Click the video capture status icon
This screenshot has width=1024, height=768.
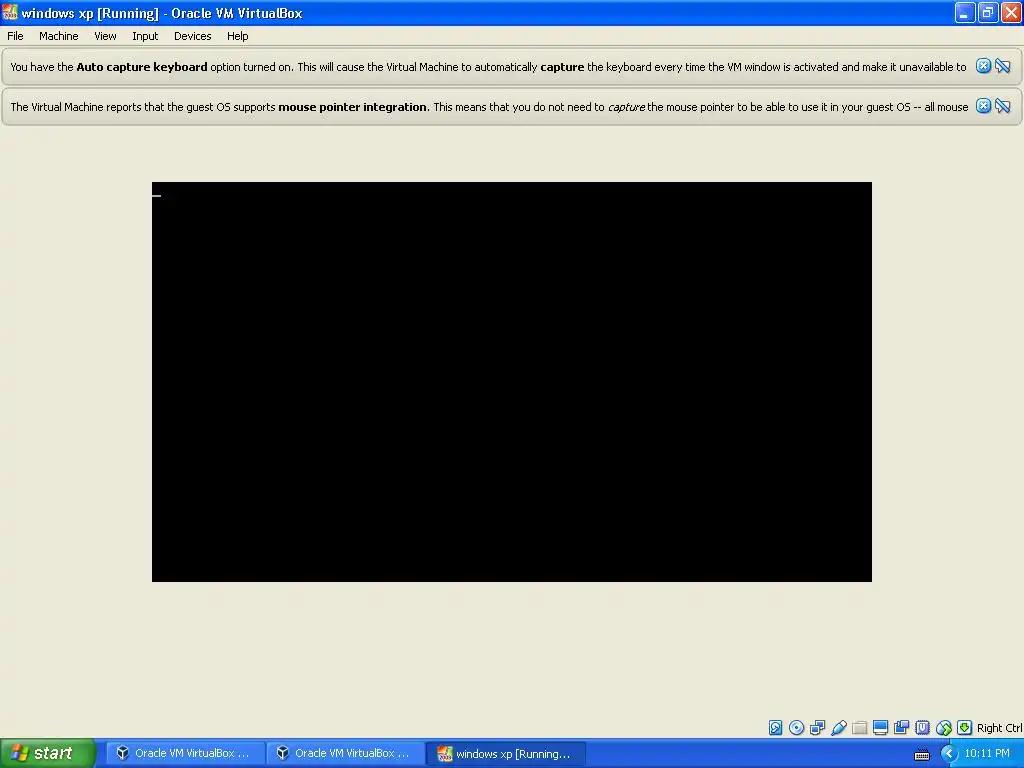click(901, 728)
